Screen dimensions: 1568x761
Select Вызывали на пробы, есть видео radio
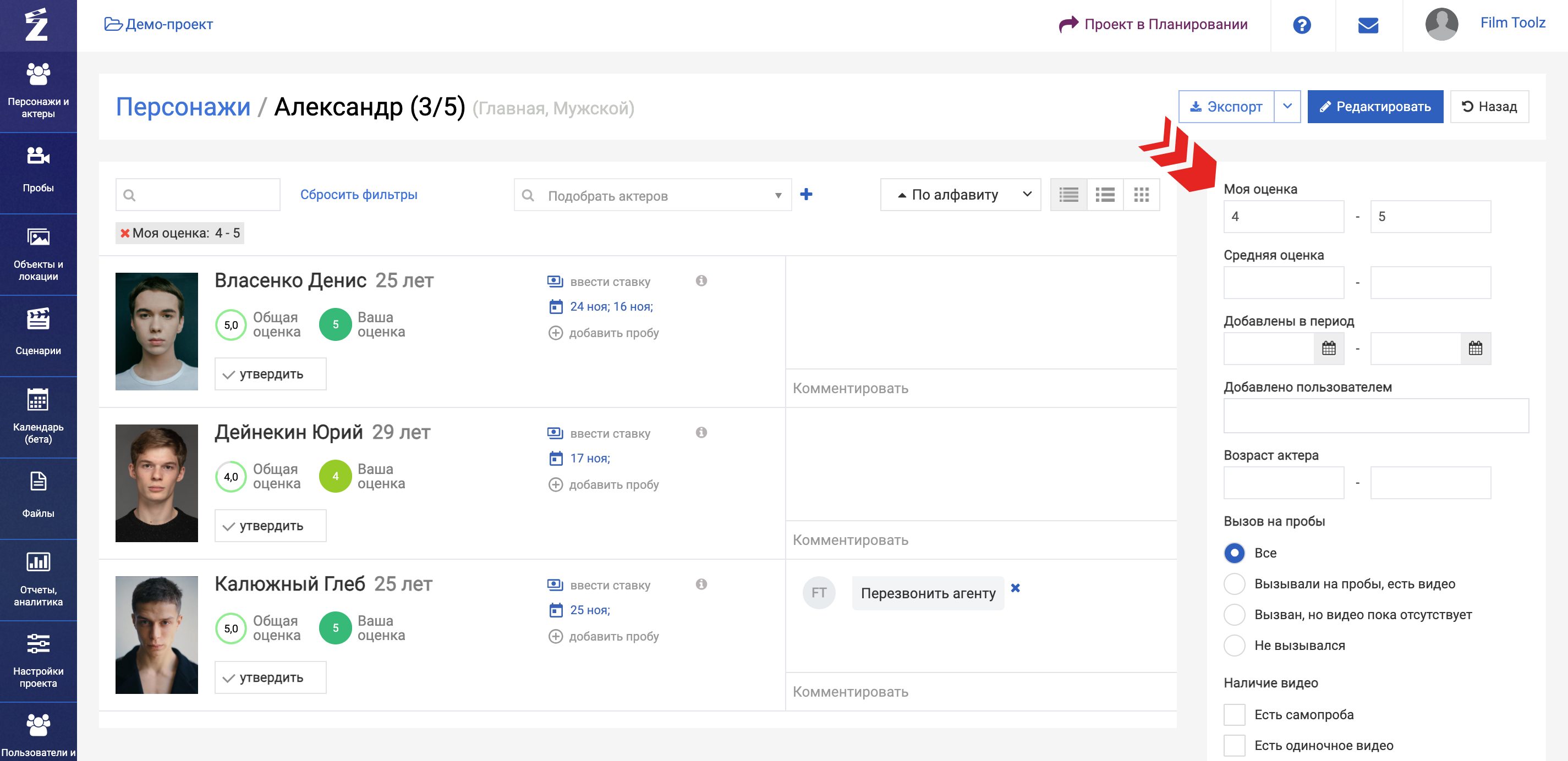coord(1234,584)
